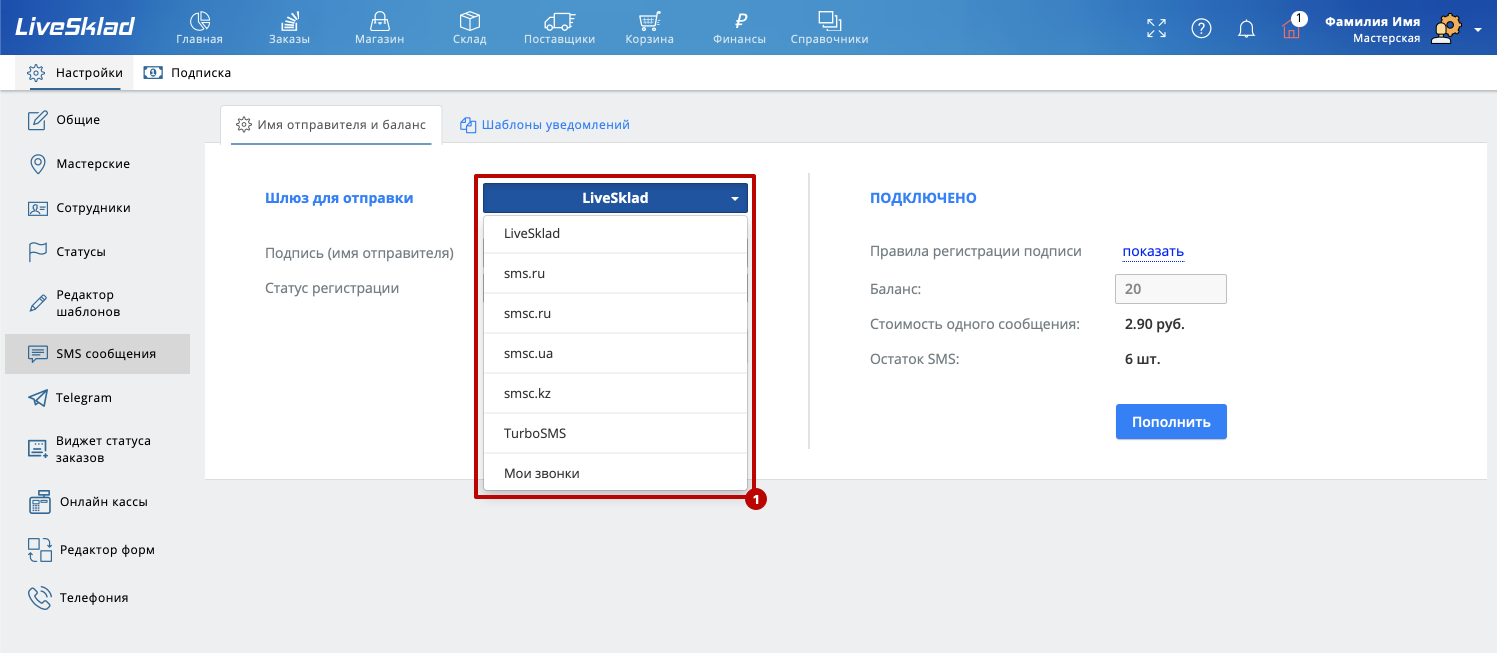Collapse the LiveSklad gateway dropdown
This screenshot has height=653, width=1497.
tap(615, 198)
